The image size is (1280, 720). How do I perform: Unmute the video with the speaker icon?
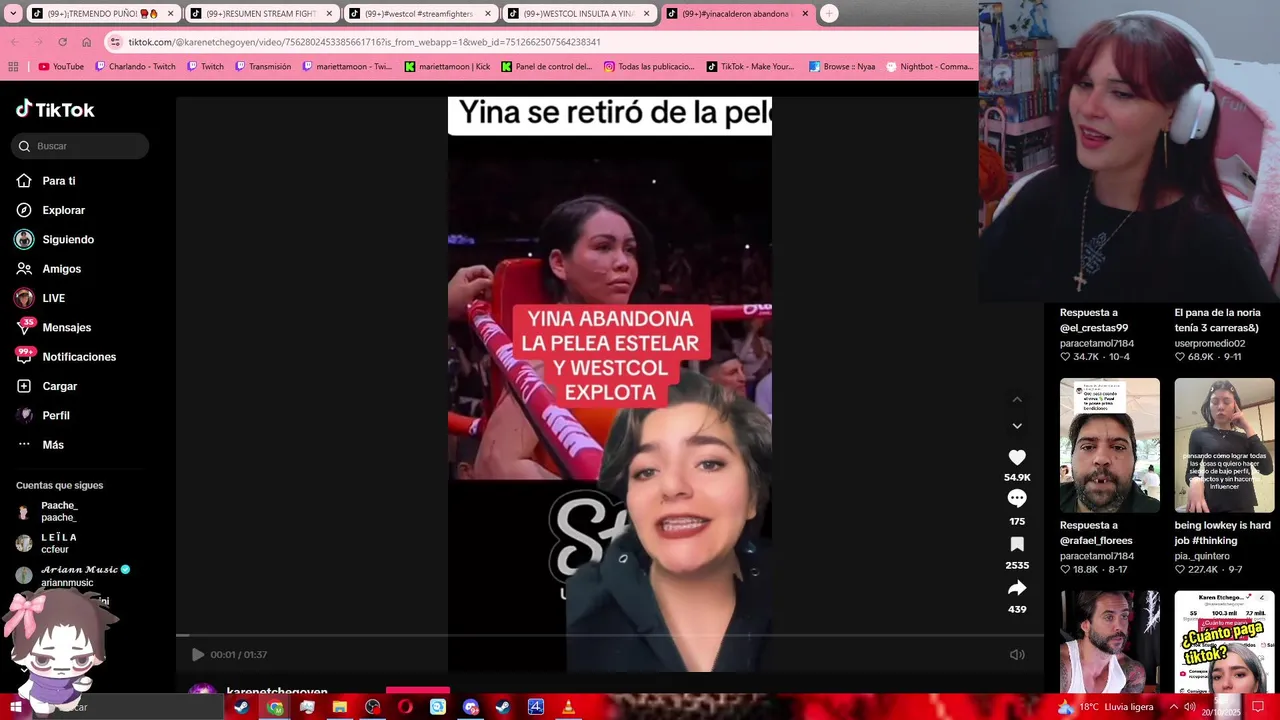tap(1017, 655)
